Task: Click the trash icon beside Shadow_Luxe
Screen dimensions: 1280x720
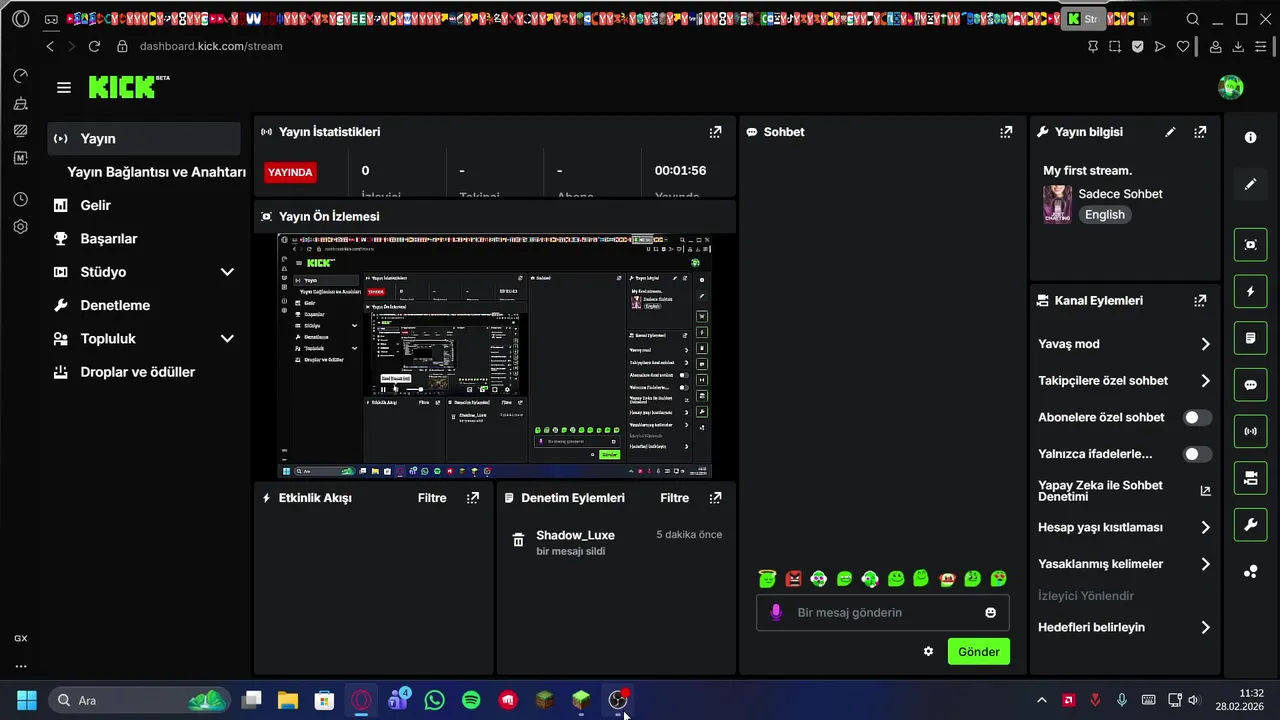Action: pos(518,540)
